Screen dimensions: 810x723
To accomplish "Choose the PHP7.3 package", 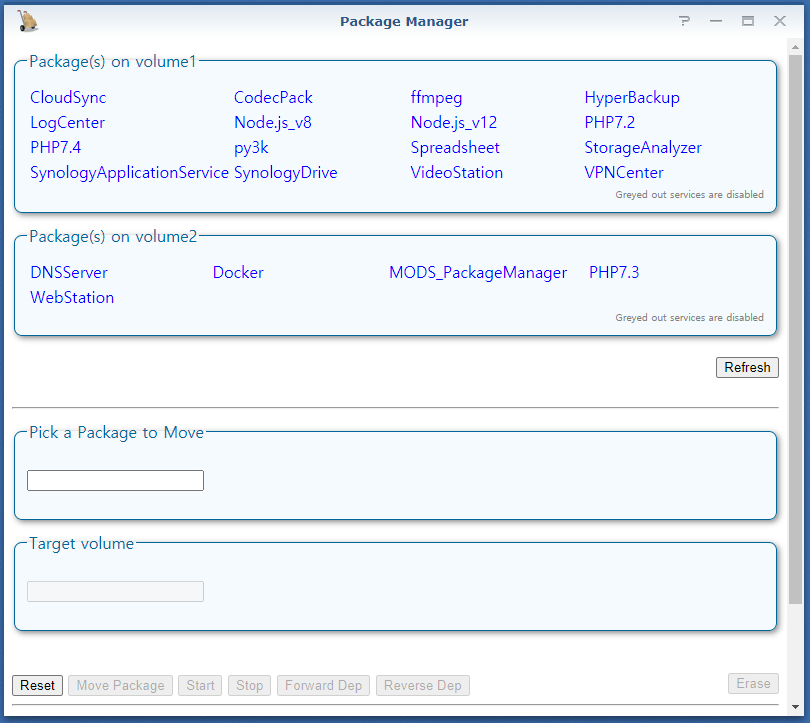I will click(614, 273).
